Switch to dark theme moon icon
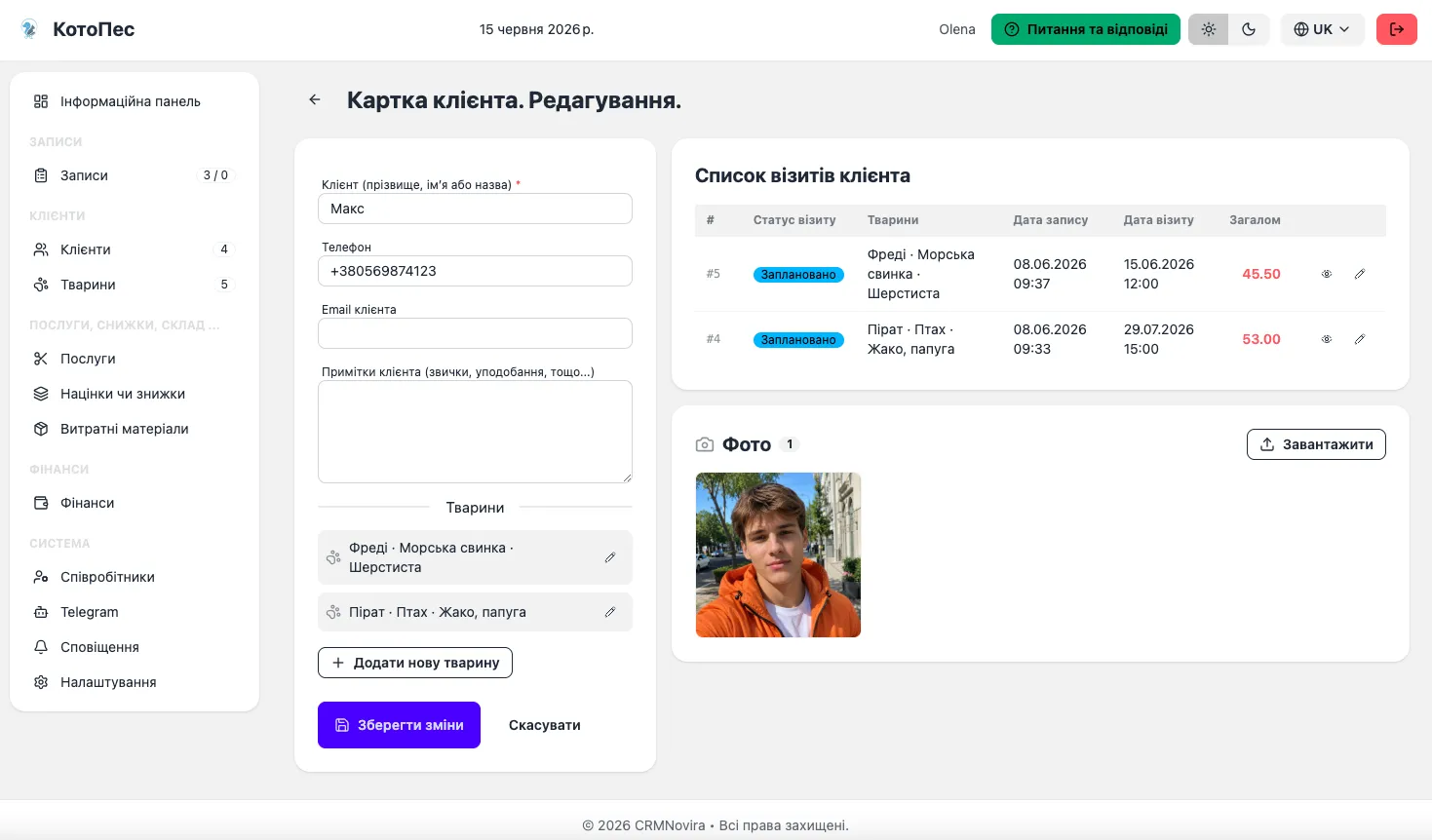This screenshot has width=1432, height=840. tap(1249, 29)
